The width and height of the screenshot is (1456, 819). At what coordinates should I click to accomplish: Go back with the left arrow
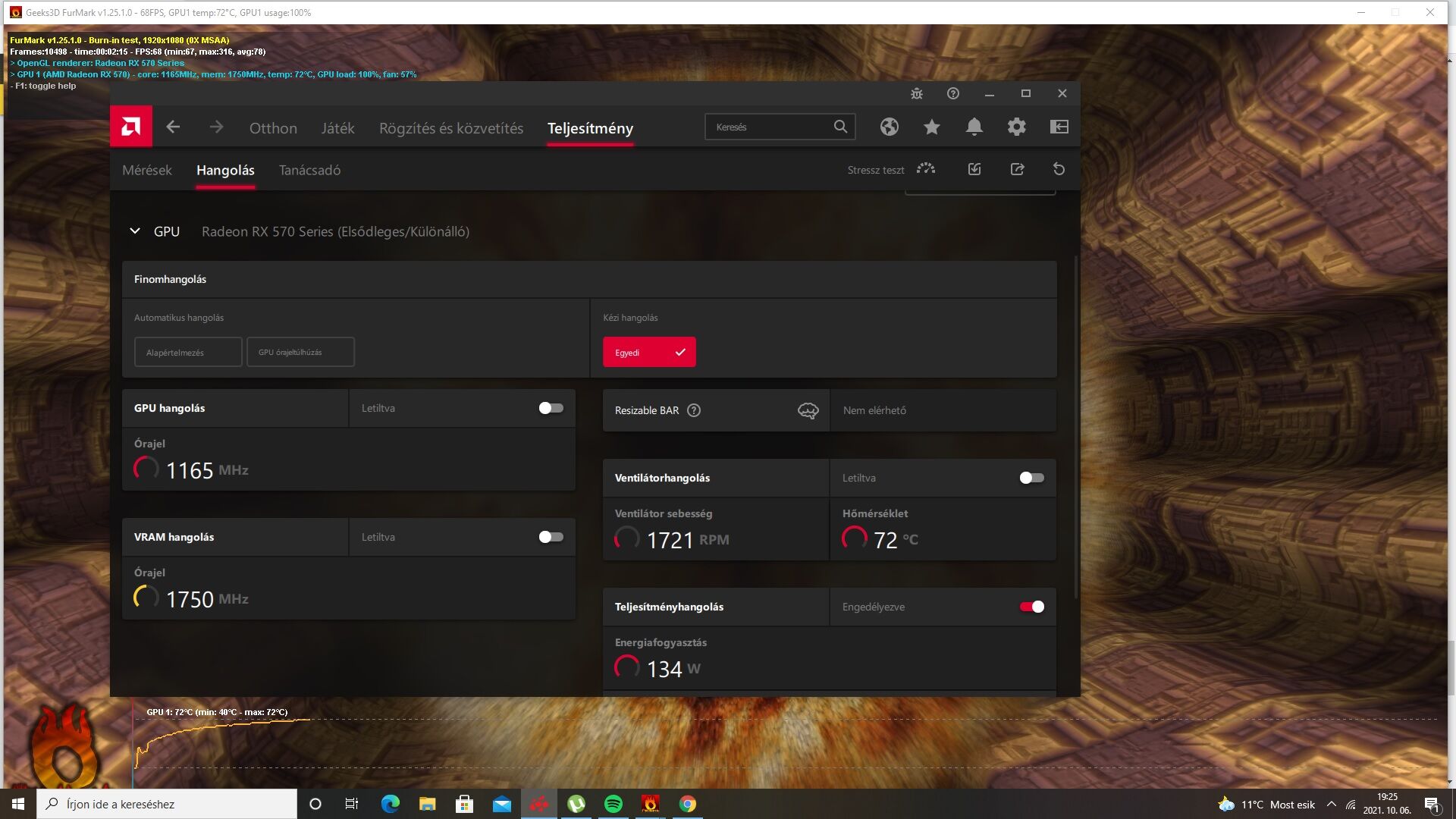(x=173, y=127)
